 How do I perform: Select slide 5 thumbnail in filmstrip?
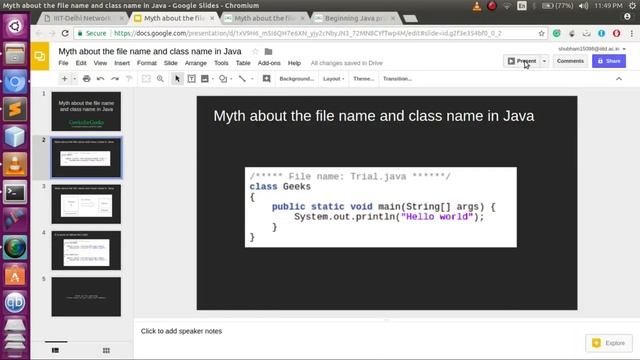(x=86, y=297)
